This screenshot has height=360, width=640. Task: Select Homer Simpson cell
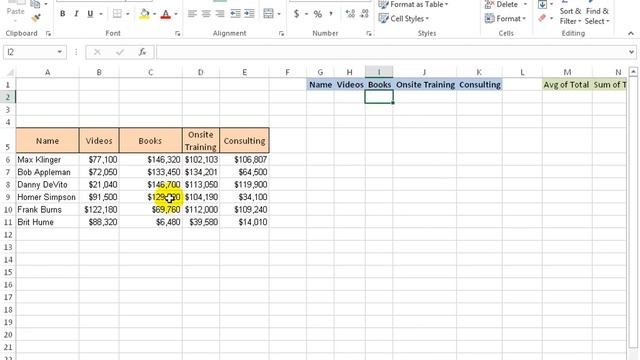point(47,197)
